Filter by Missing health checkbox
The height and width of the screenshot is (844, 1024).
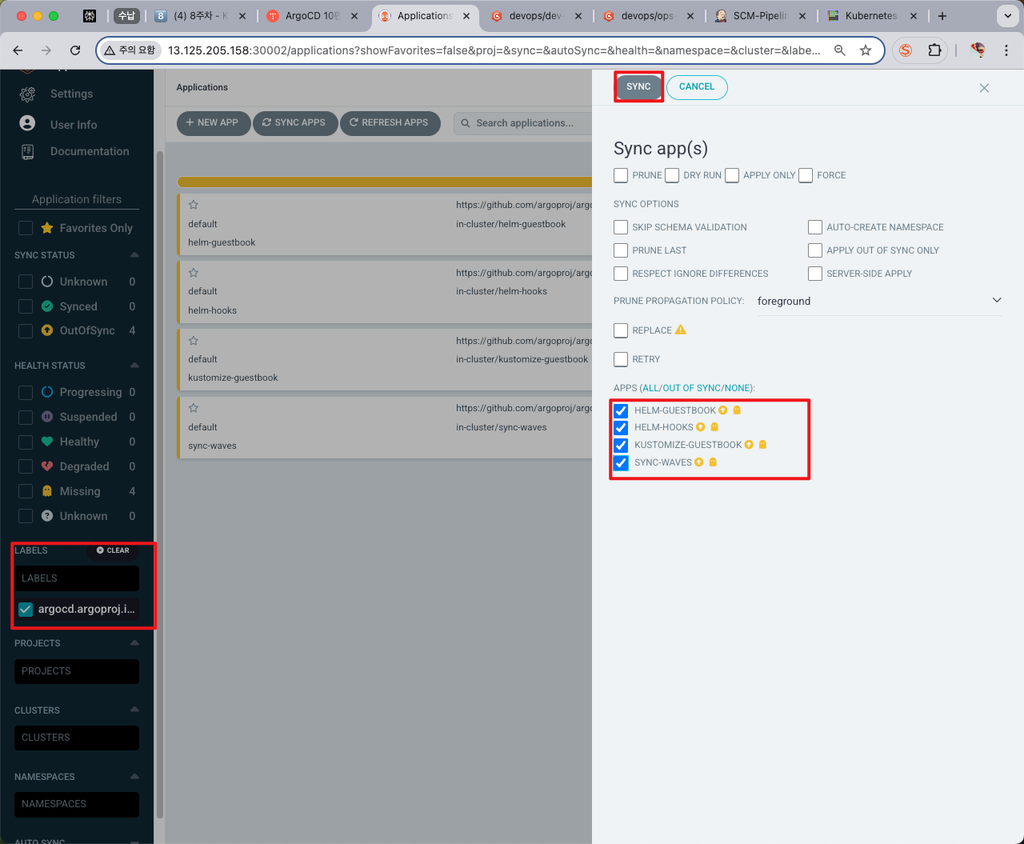click(x=25, y=491)
